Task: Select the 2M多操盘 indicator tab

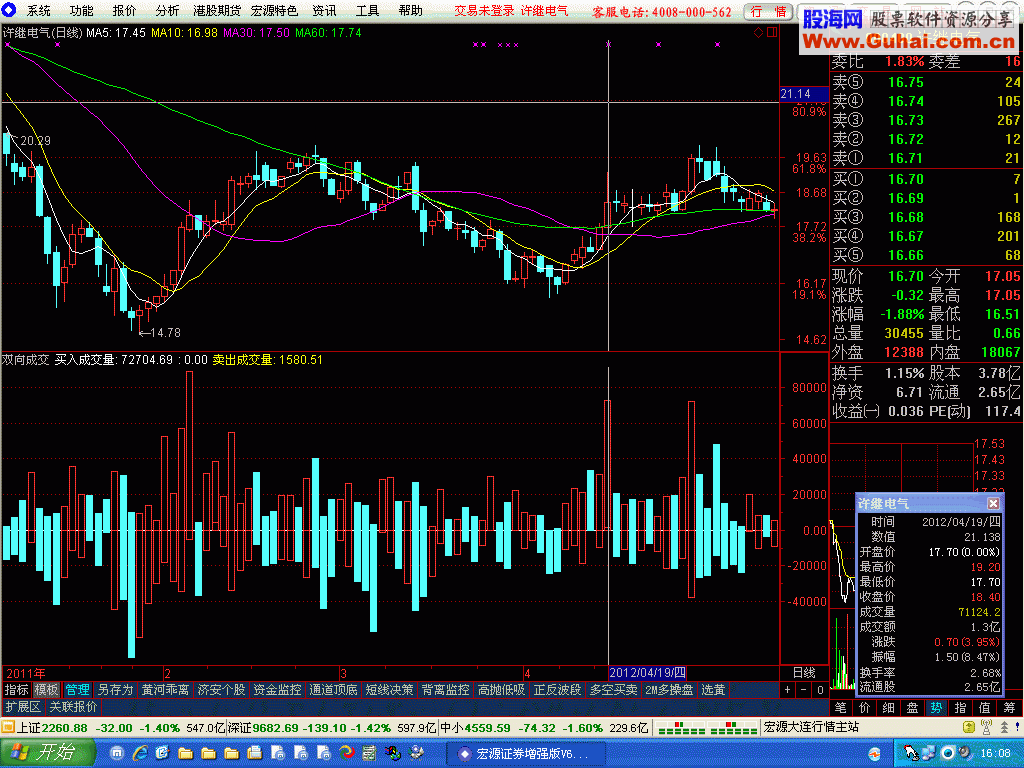Action: click(x=669, y=690)
